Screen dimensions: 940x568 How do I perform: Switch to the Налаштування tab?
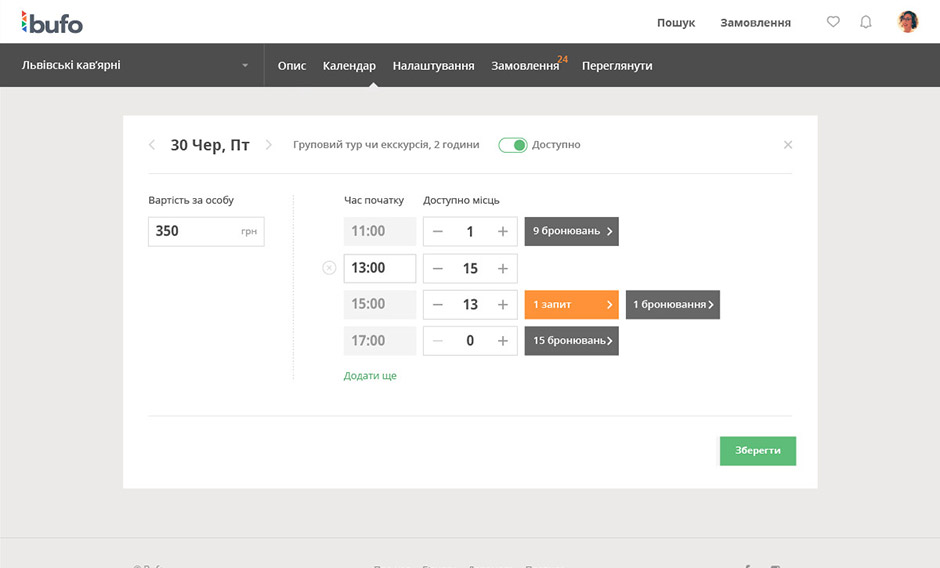433,66
